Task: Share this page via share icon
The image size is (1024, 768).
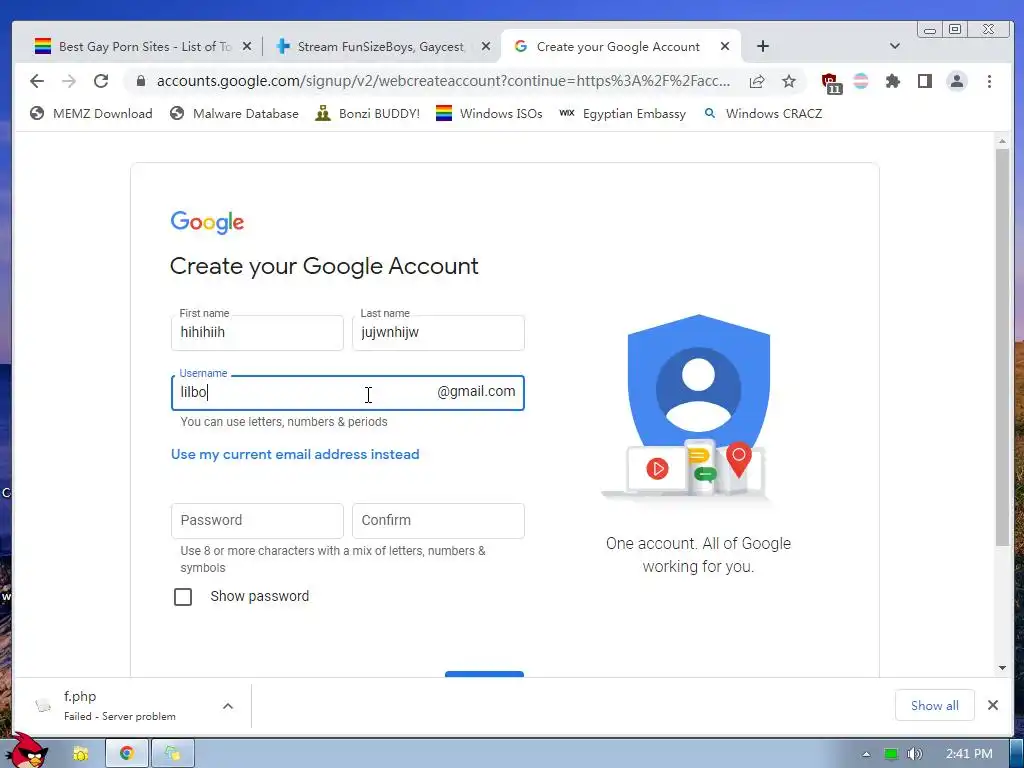Action: [x=757, y=81]
